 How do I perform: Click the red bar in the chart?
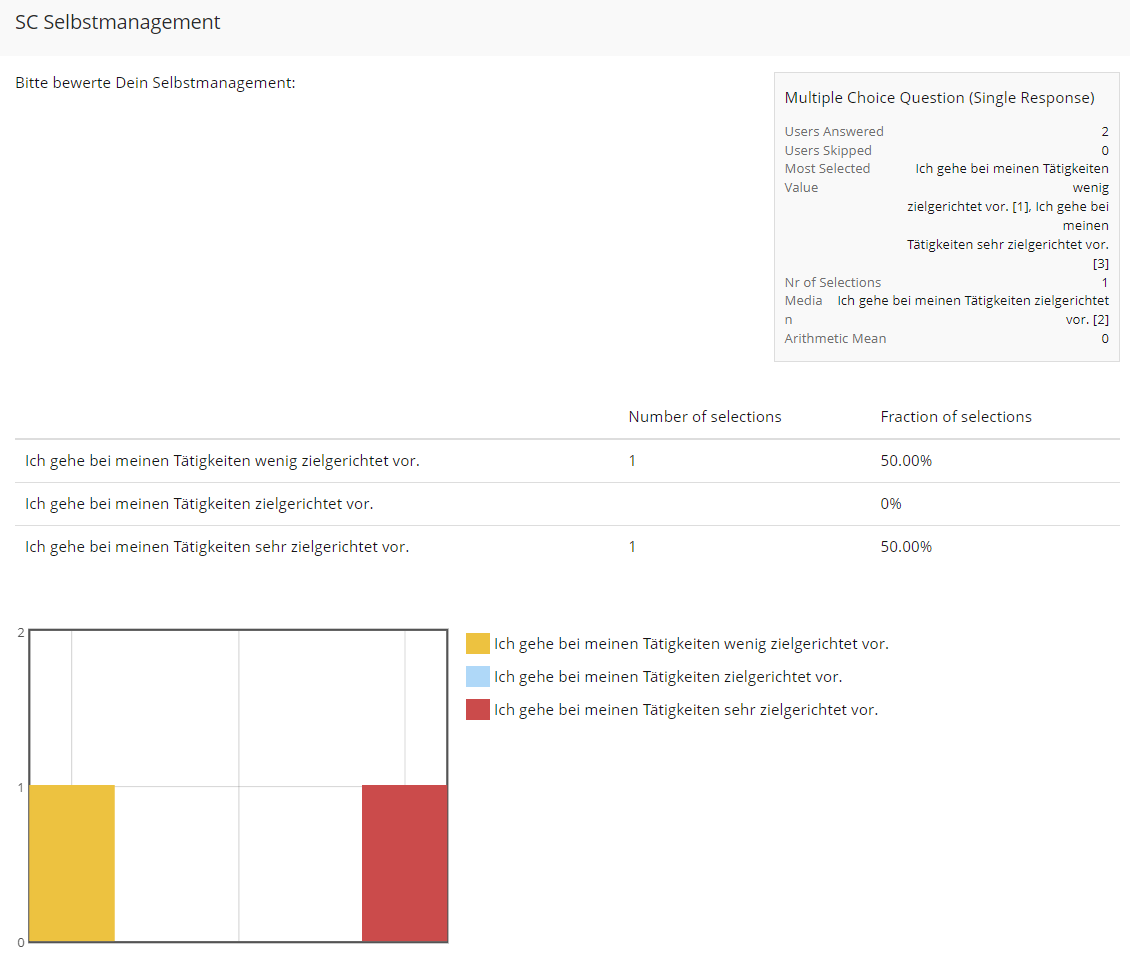(x=404, y=862)
